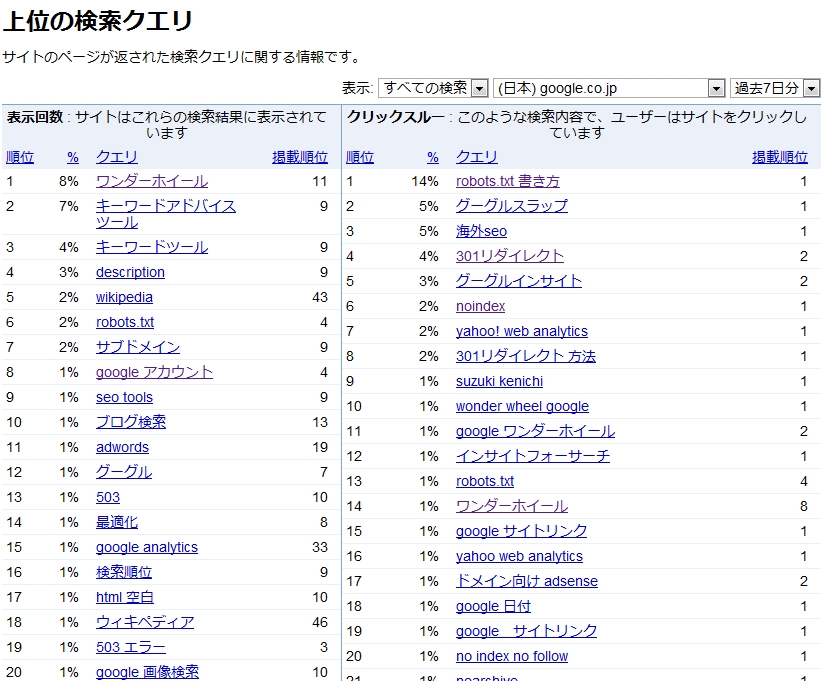Open query google analytics
This screenshot has height=681, width=824.
(147, 547)
